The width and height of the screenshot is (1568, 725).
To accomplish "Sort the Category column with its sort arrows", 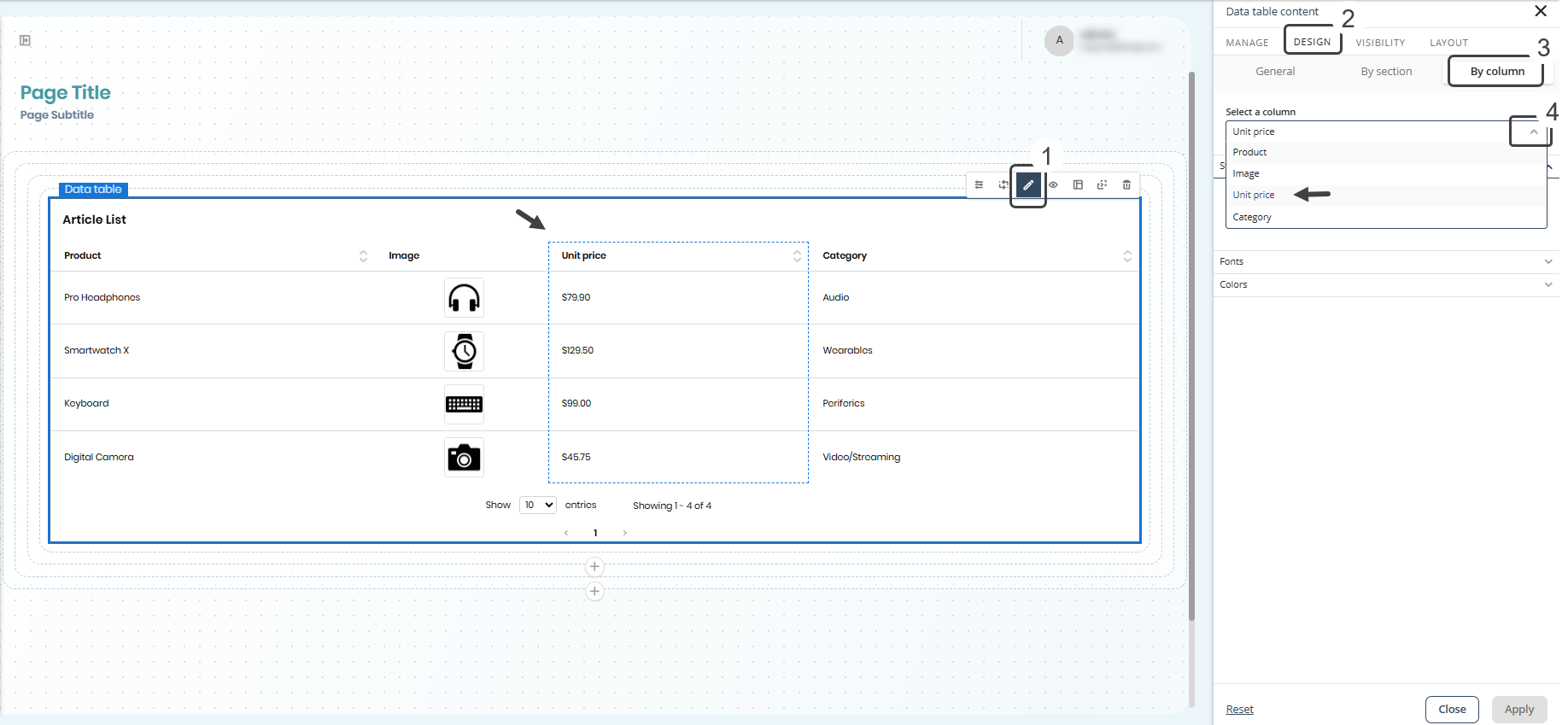I will pyautogui.click(x=1127, y=256).
